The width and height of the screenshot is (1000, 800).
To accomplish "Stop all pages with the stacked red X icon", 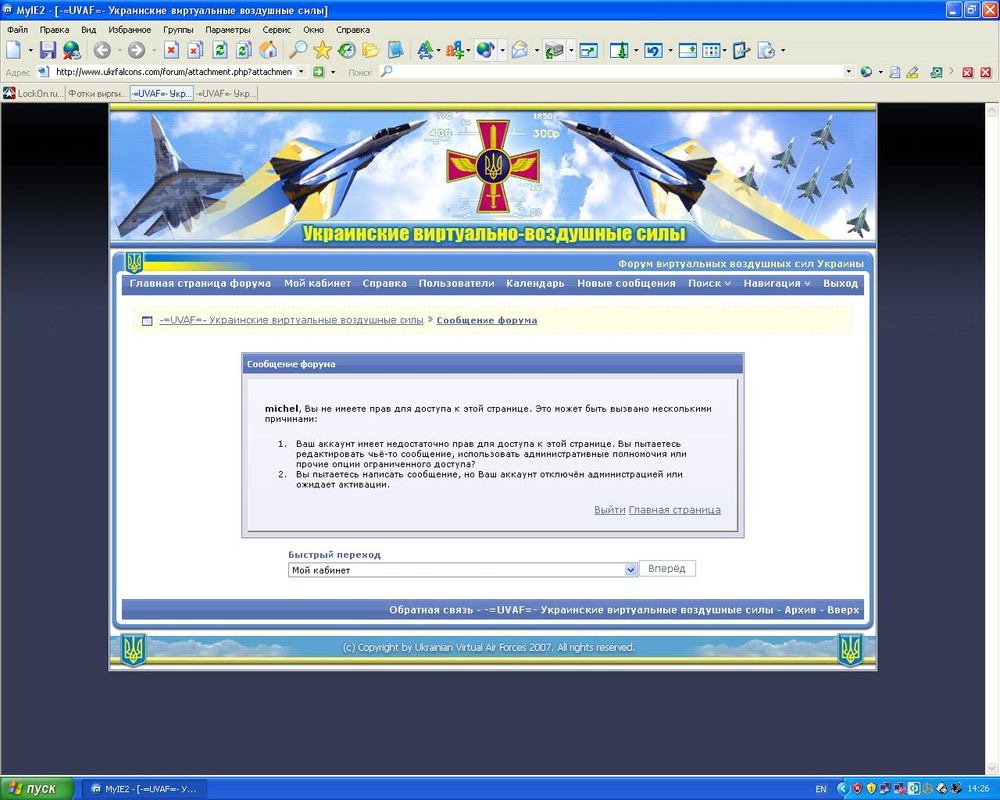I will point(195,50).
